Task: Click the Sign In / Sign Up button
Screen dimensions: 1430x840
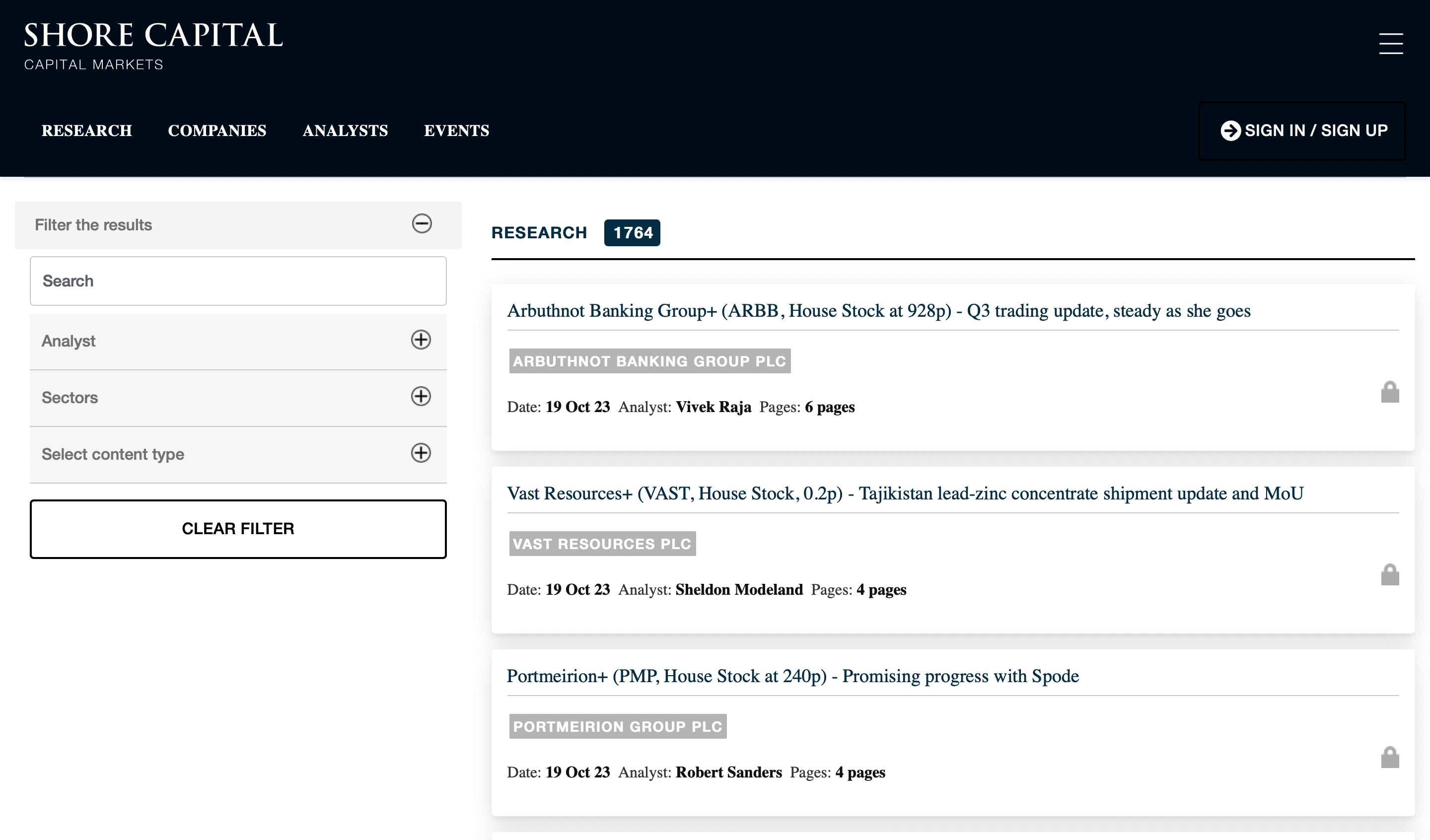Action: (1302, 131)
